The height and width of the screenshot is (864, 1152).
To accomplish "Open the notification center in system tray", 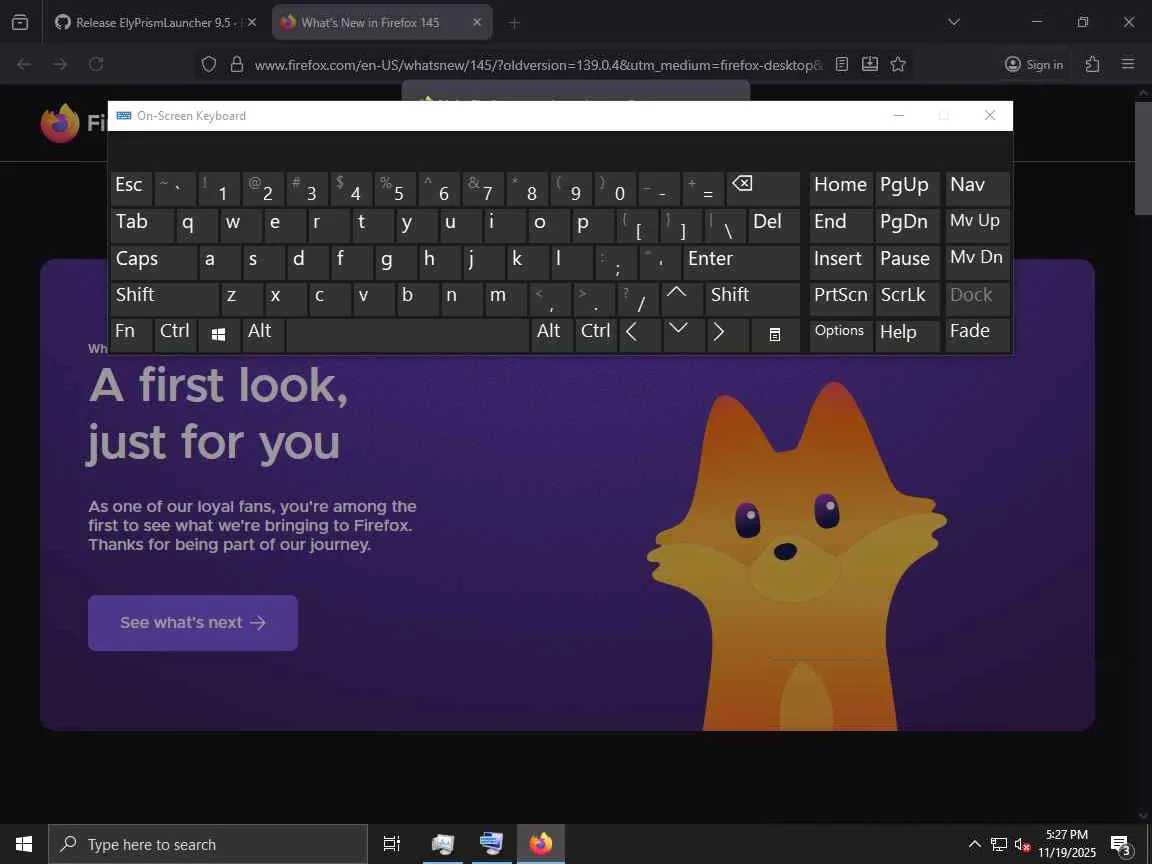I will [1120, 844].
